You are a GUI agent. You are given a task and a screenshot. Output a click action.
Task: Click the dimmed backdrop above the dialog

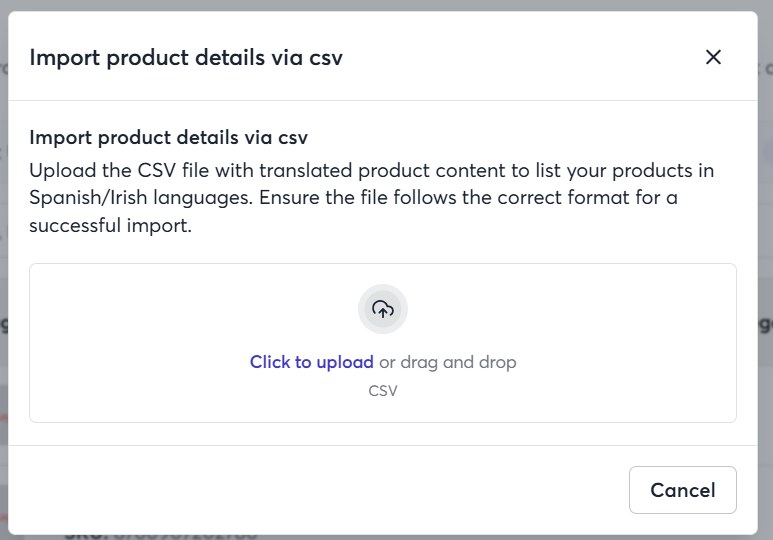386,5
